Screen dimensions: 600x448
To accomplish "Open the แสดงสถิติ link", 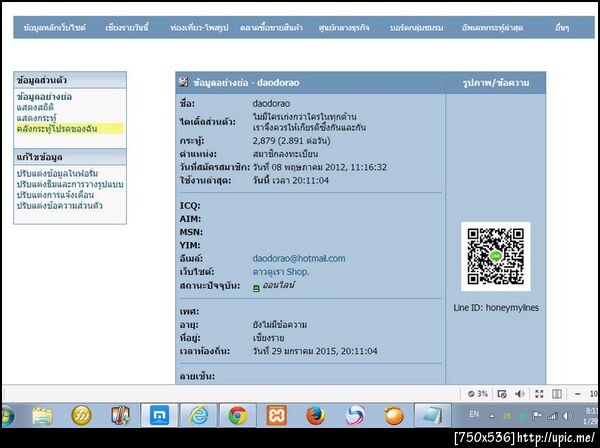I will (x=35, y=107).
